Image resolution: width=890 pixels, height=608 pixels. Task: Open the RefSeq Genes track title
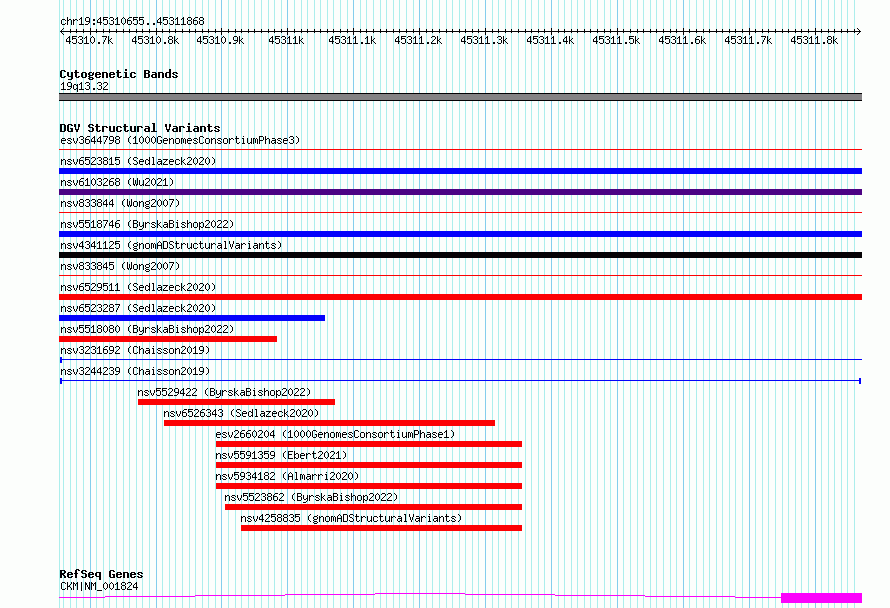101,574
